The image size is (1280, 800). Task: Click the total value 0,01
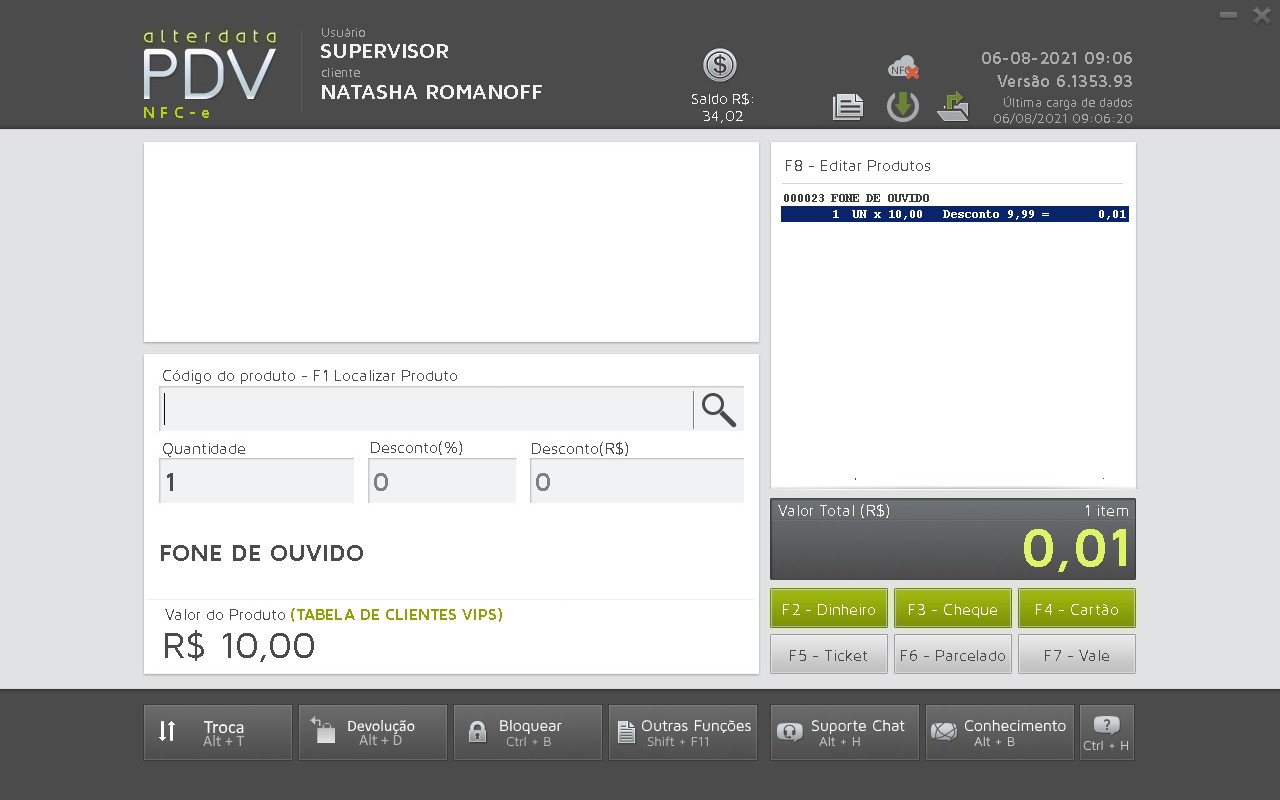point(1076,548)
